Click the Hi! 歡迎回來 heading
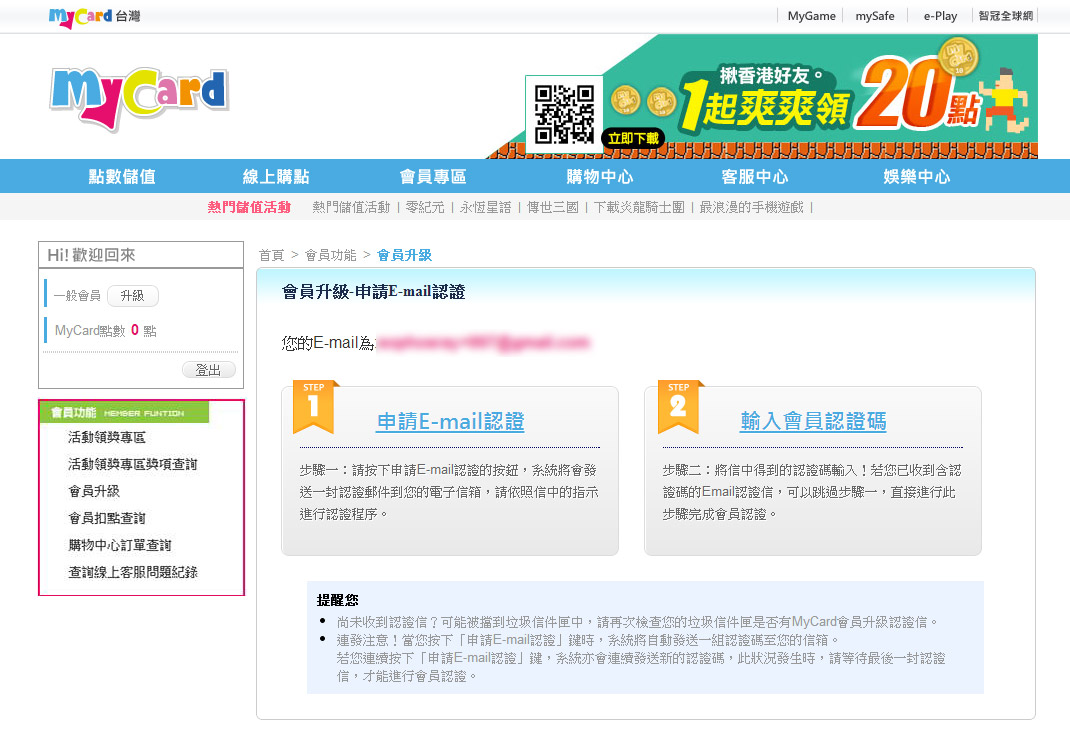 [91, 255]
